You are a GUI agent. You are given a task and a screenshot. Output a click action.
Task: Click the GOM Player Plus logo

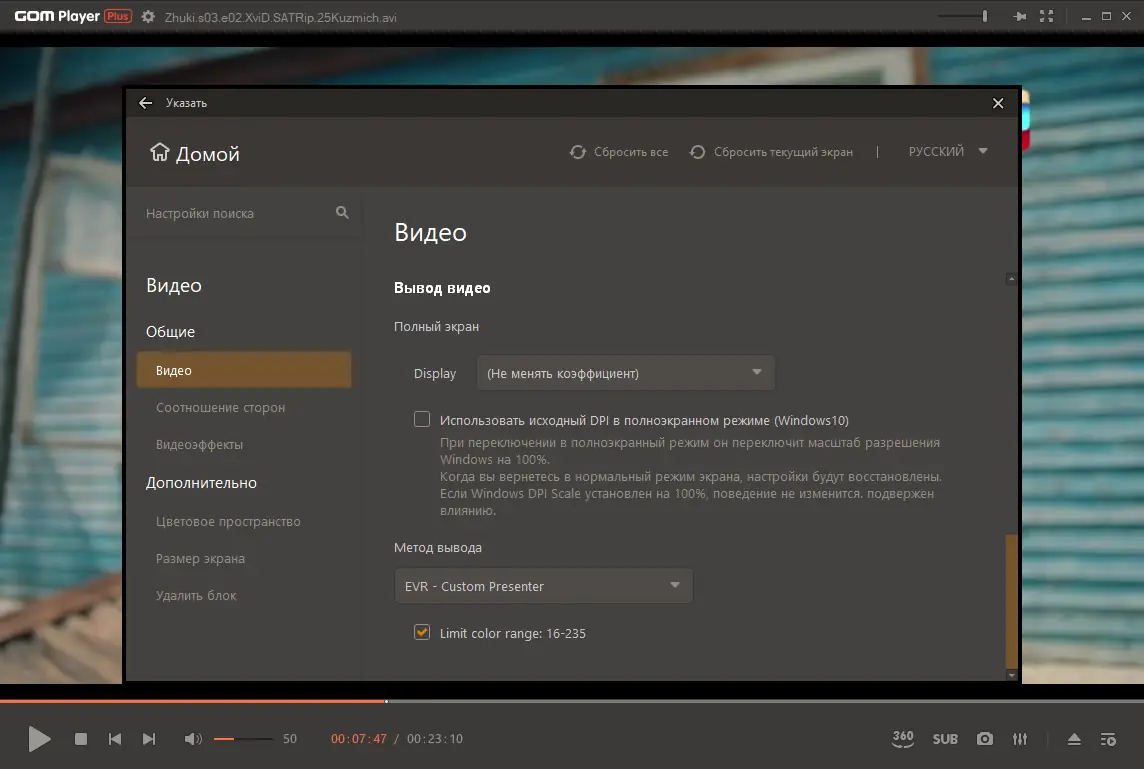click(73, 16)
